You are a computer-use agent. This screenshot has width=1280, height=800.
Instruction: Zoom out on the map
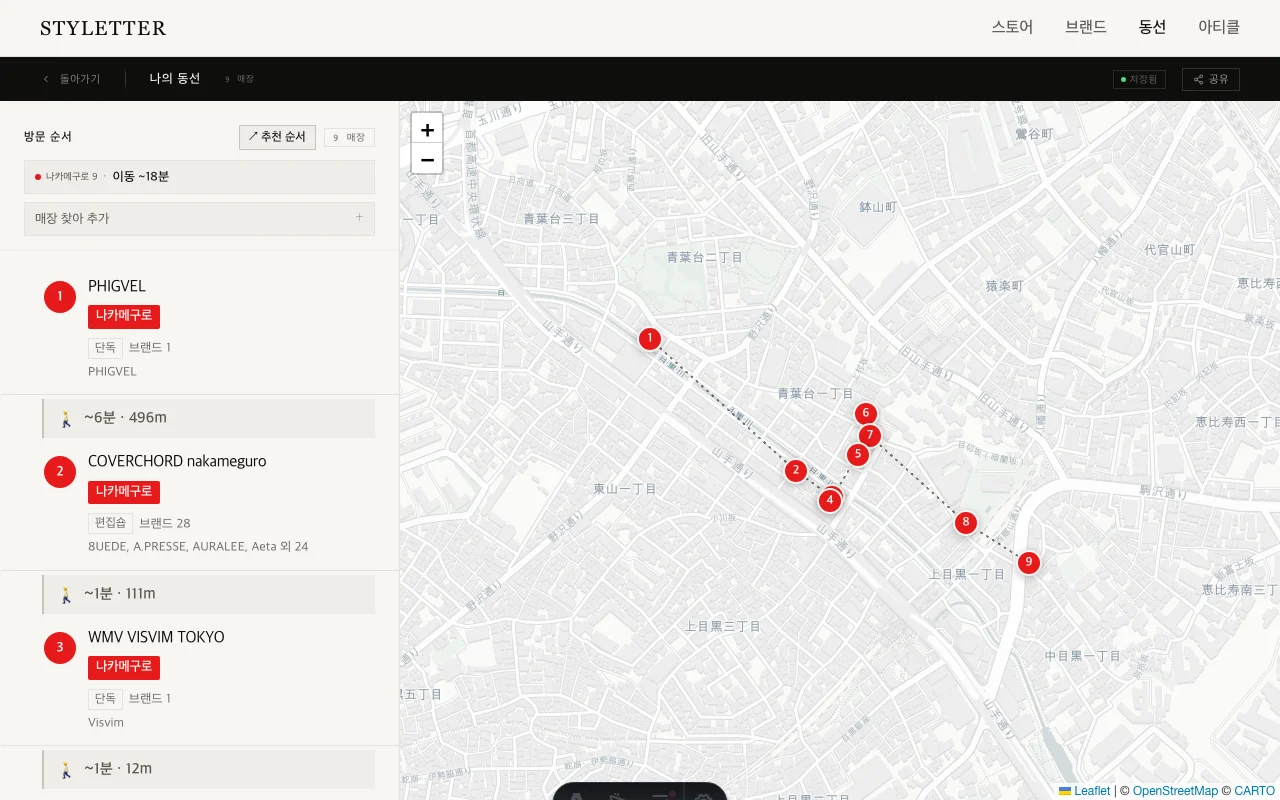pyautogui.click(x=427, y=159)
